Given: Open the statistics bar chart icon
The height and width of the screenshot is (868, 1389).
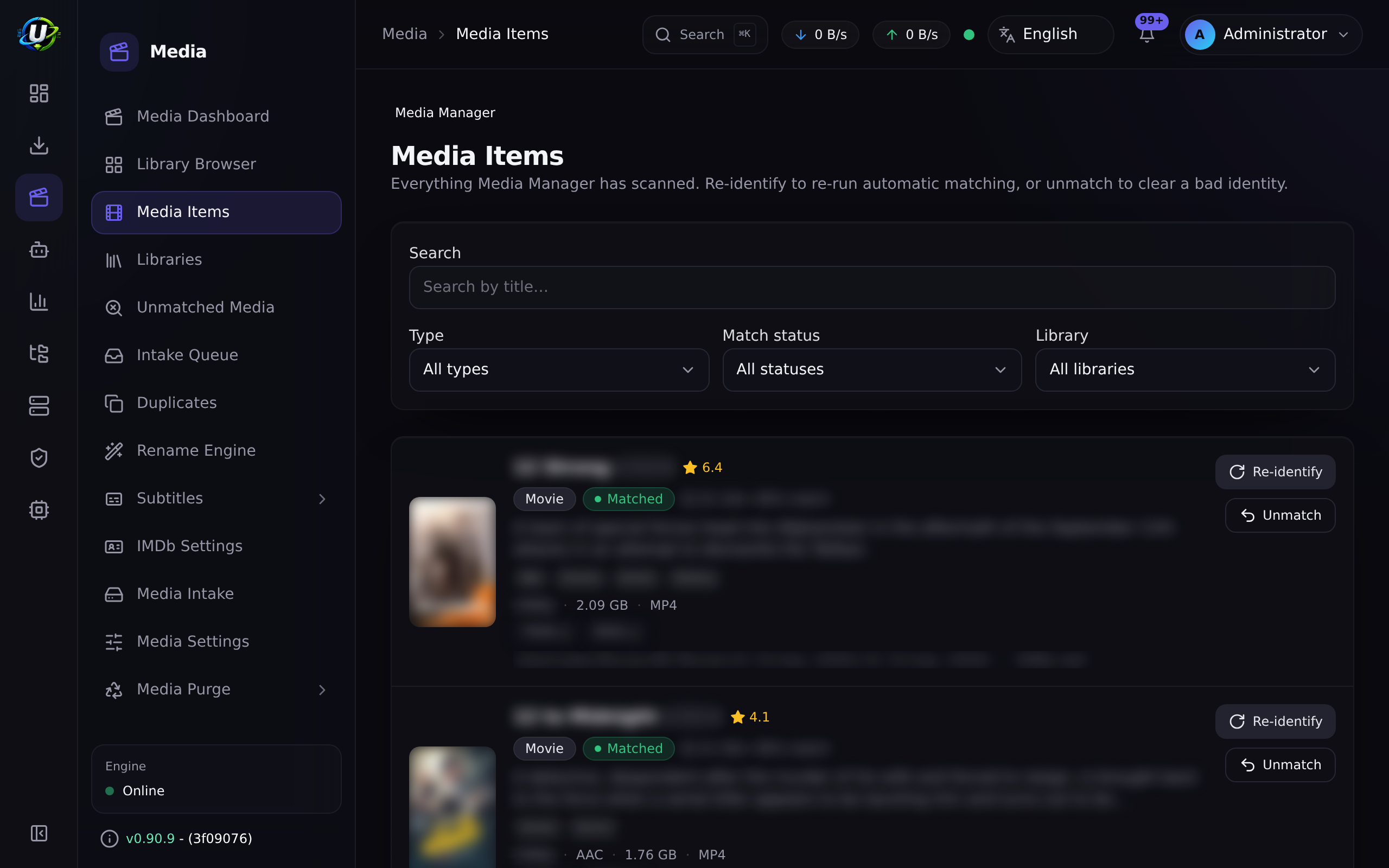Looking at the screenshot, I should click(39, 302).
